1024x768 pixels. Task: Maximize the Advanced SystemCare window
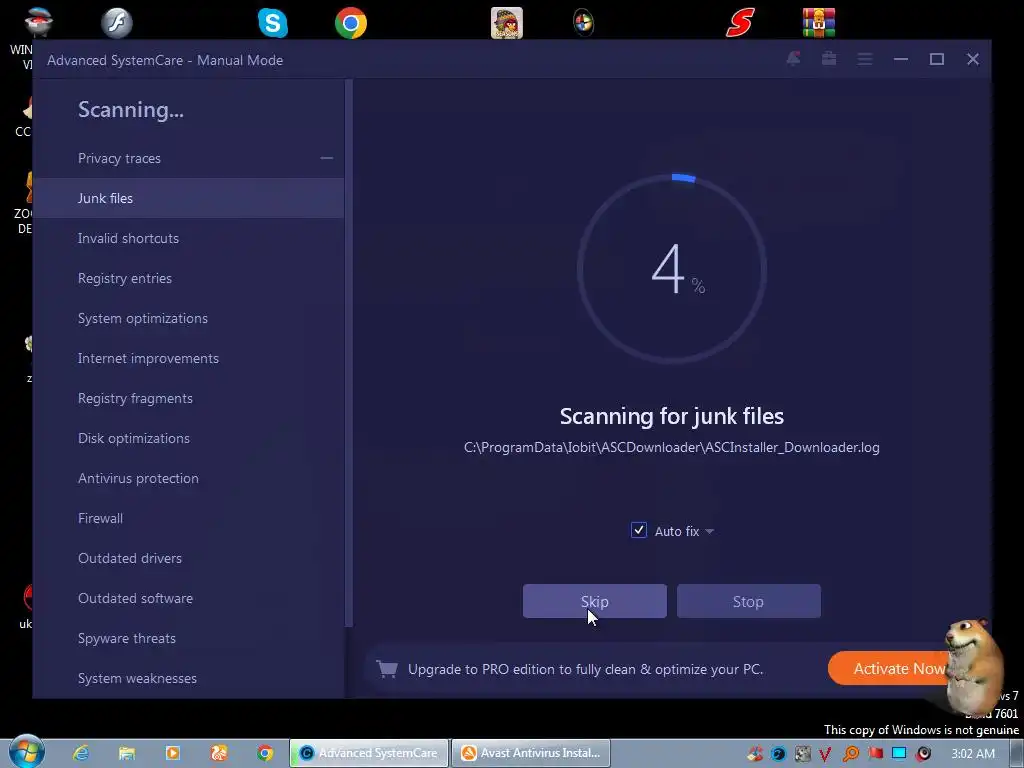(x=936, y=59)
